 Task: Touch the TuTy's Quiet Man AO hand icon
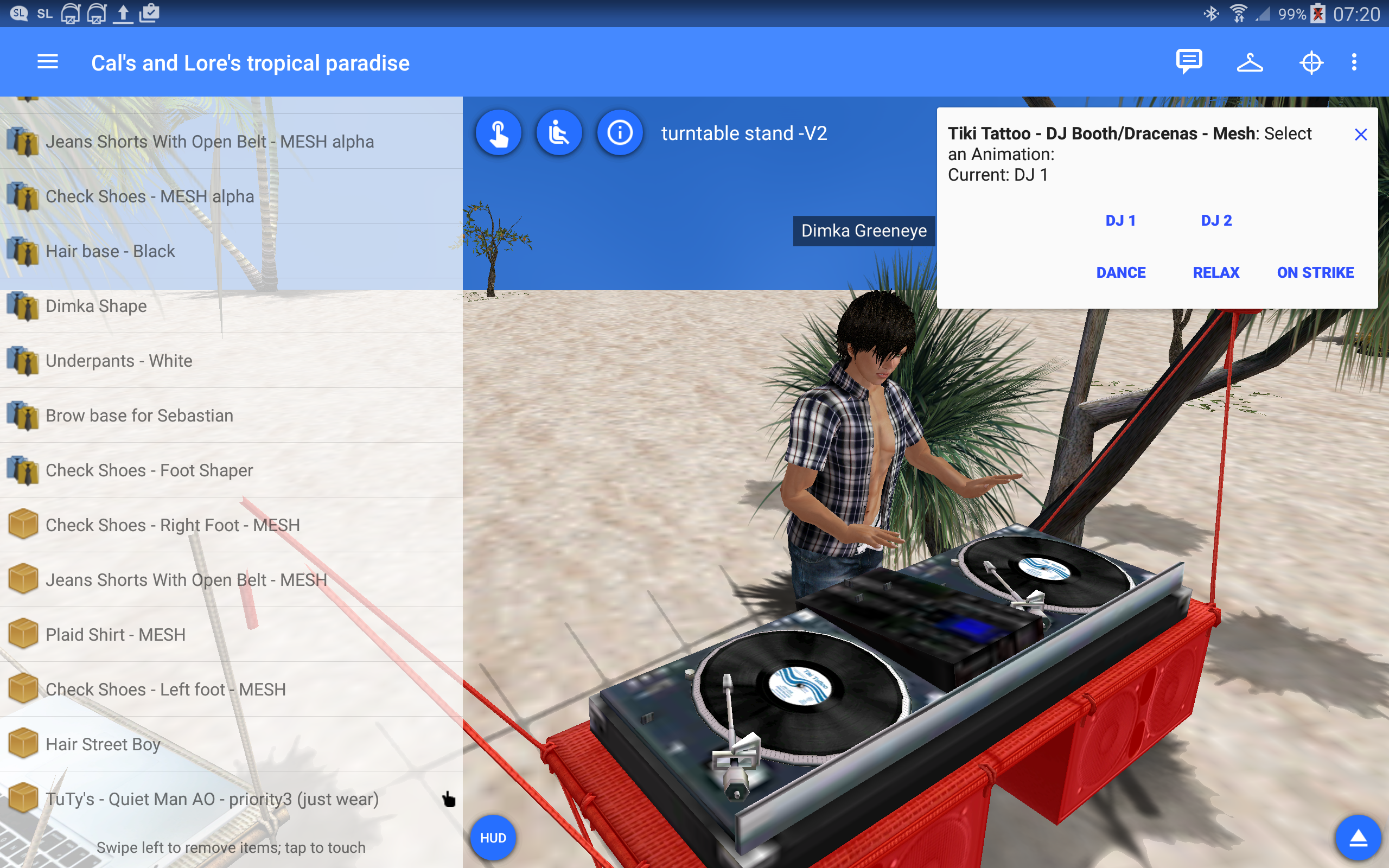448,799
